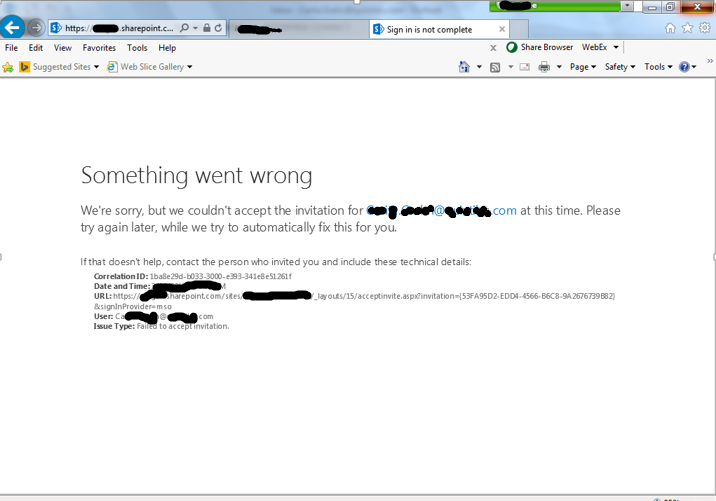Screen dimensions: 716x501
Task: Click the Correlation ID value
Action: click(221, 276)
